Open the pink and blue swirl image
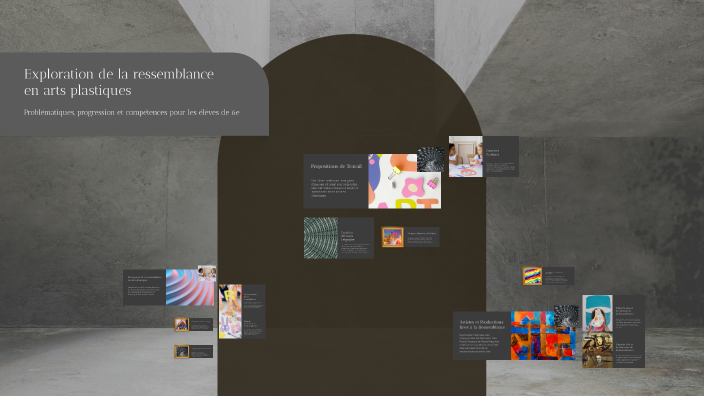The width and height of the screenshot is (704, 396). point(190,287)
